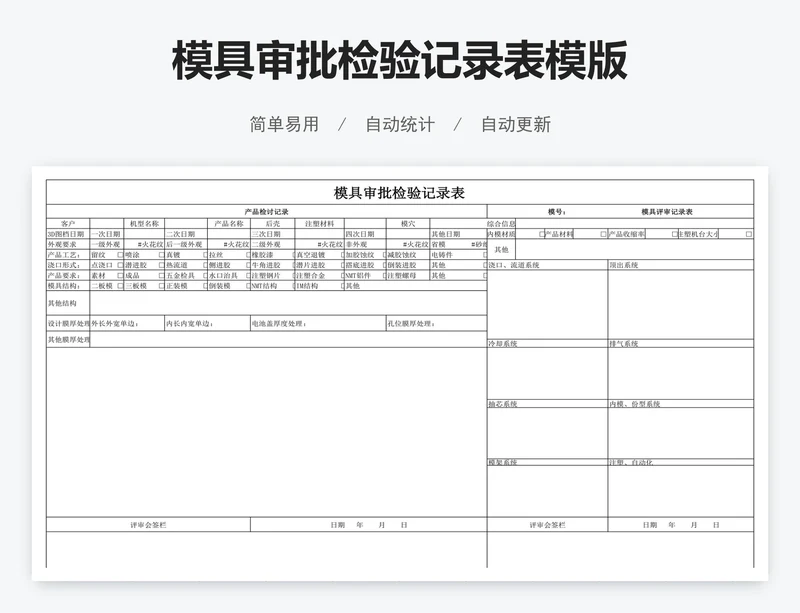This screenshot has height=613, width=800.
Task: Click the 顶出系统 heading
Action: [623, 265]
